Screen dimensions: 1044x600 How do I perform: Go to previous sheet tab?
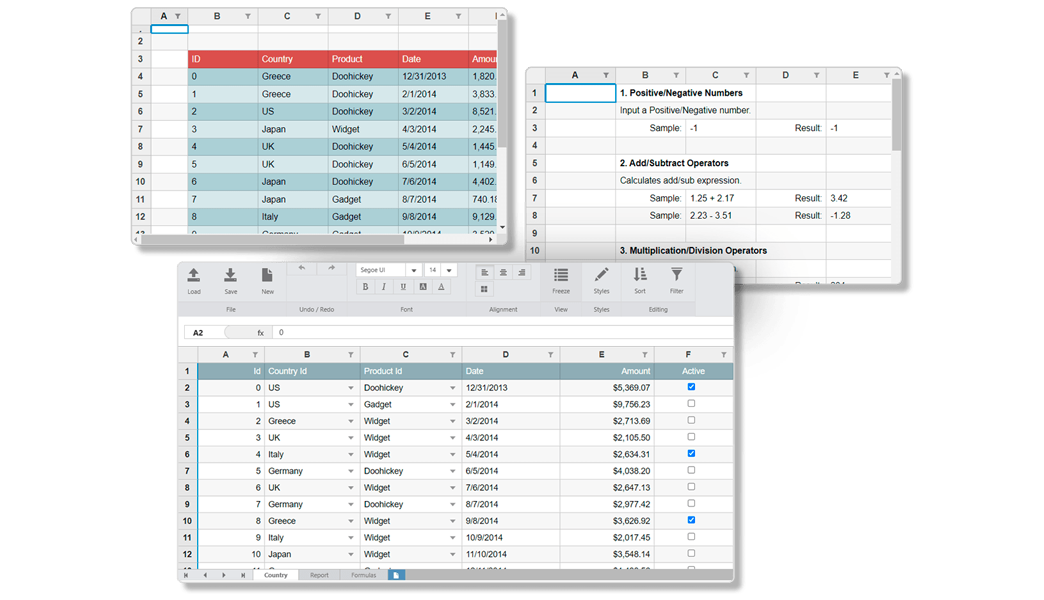point(205,575)
